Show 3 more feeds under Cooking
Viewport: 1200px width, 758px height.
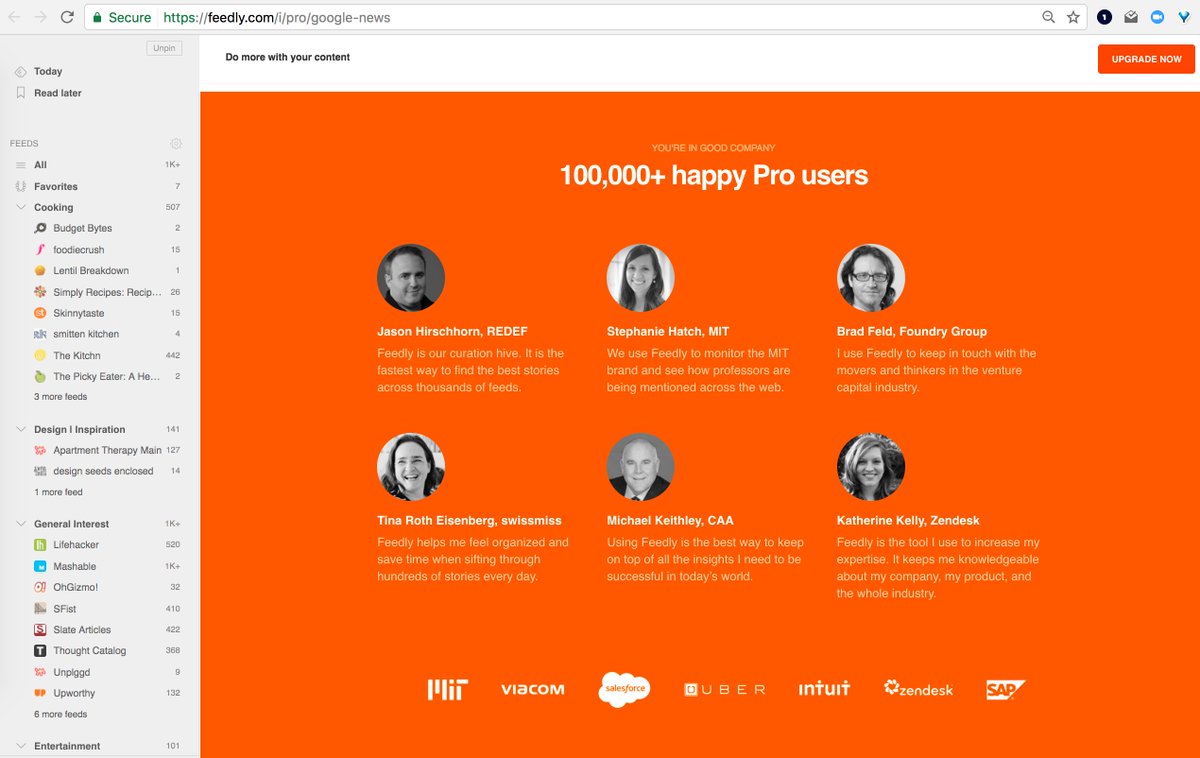tap(61, 397)
